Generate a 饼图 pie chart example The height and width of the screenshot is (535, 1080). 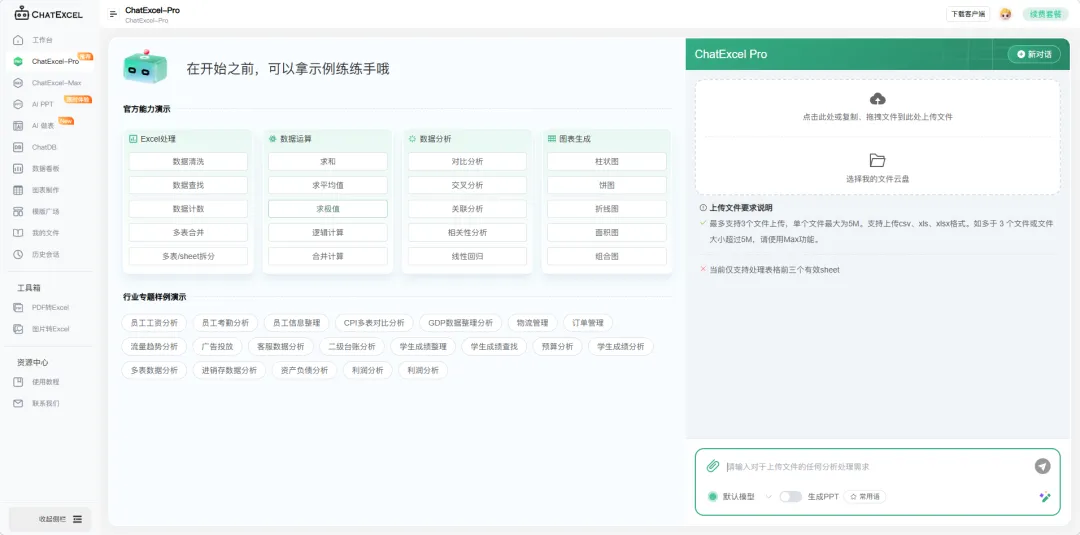(x=607, y=185)
